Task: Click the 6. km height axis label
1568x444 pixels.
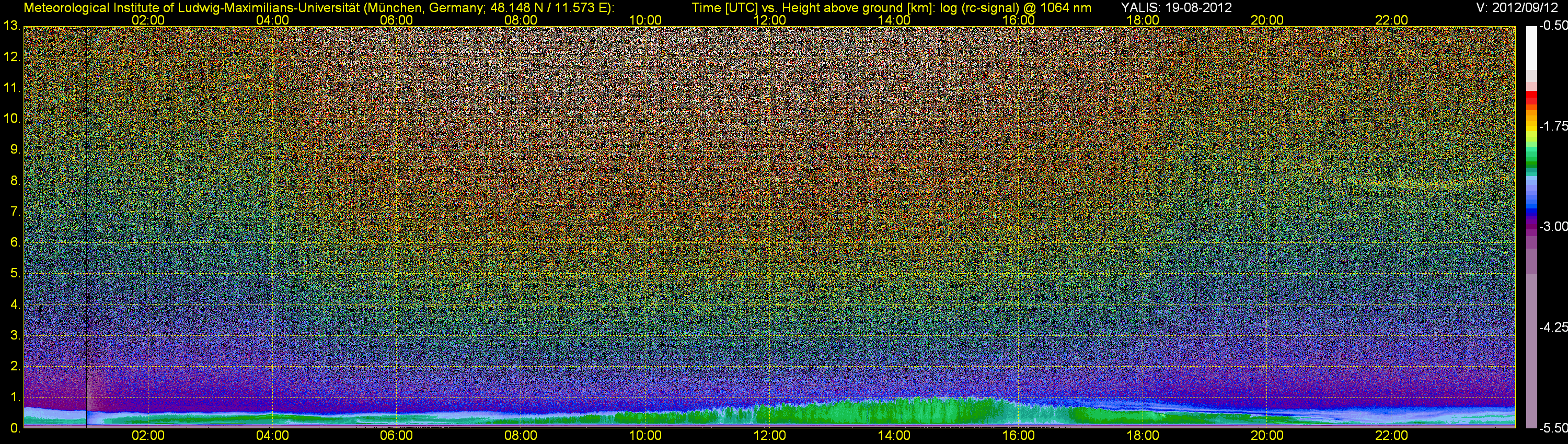Action: coord(15,243)
